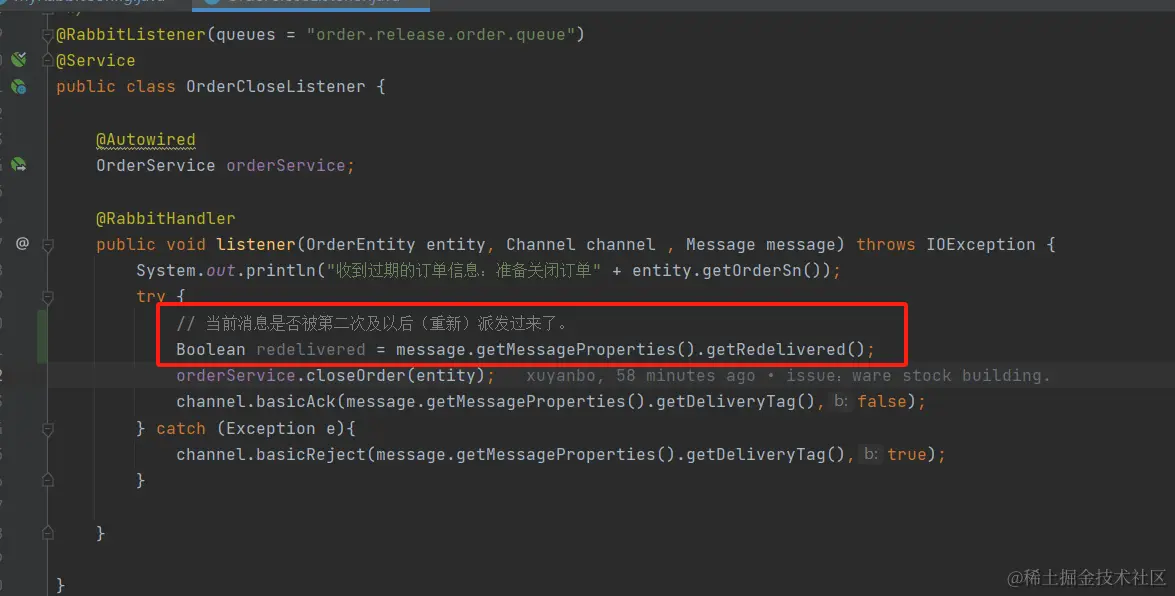Image resolution: width=1175 pixels, height=596 pixels.
Task: Click the b: parameter hint before true
Action: [871, 454]
